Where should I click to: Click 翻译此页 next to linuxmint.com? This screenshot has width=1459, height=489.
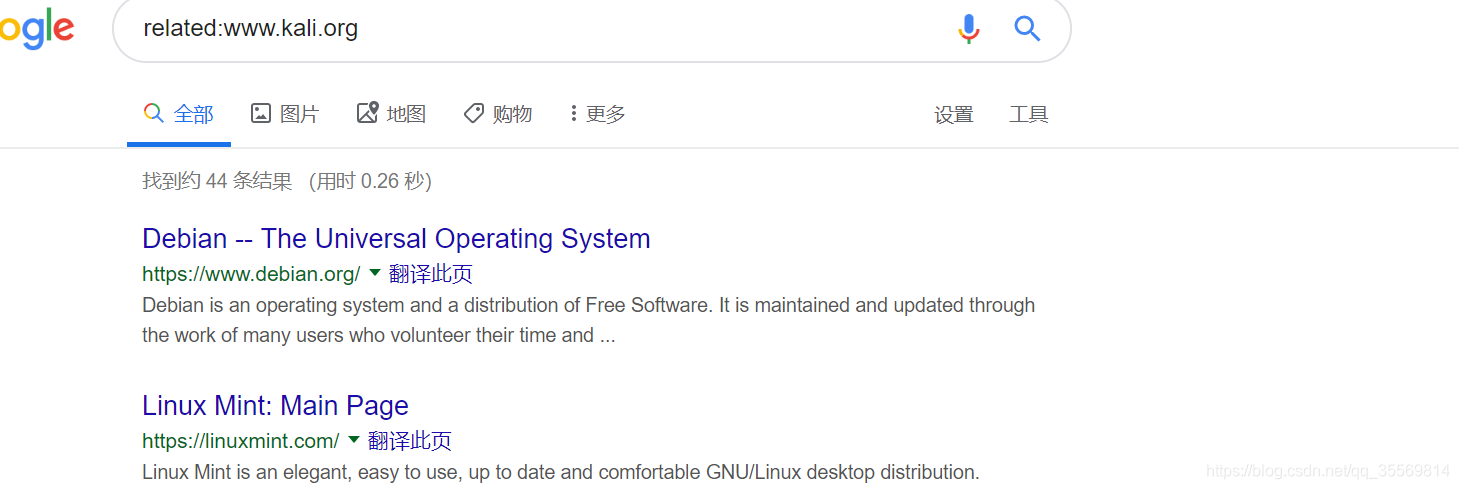click(410, 441)
